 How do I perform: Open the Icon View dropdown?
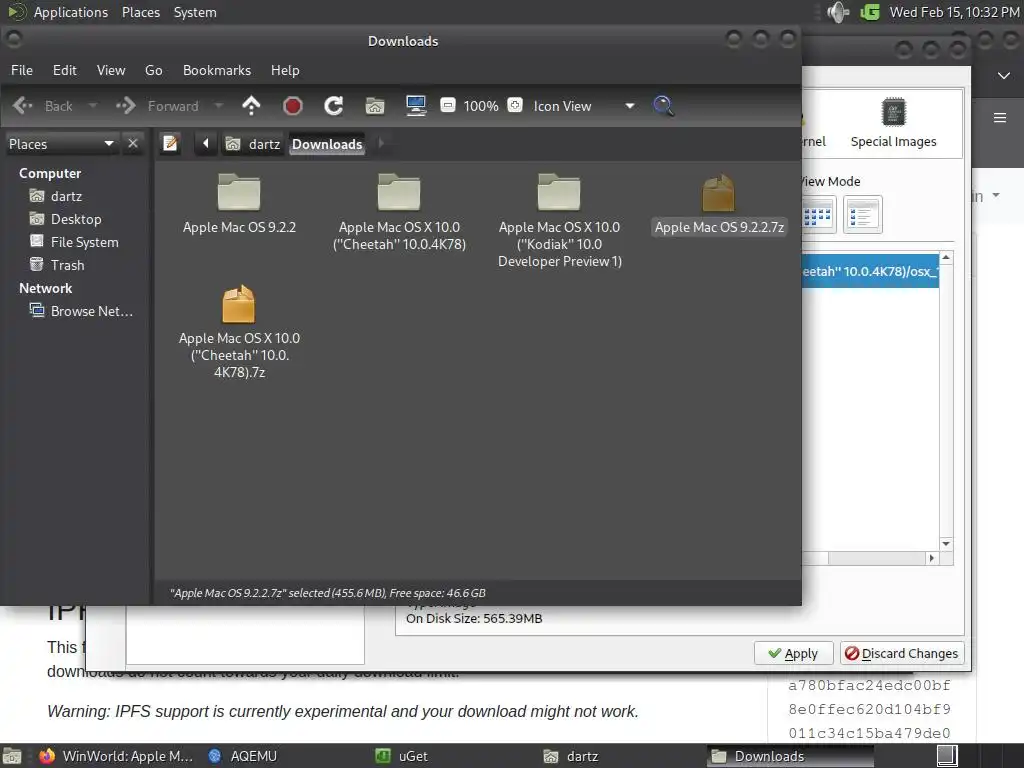583,106
